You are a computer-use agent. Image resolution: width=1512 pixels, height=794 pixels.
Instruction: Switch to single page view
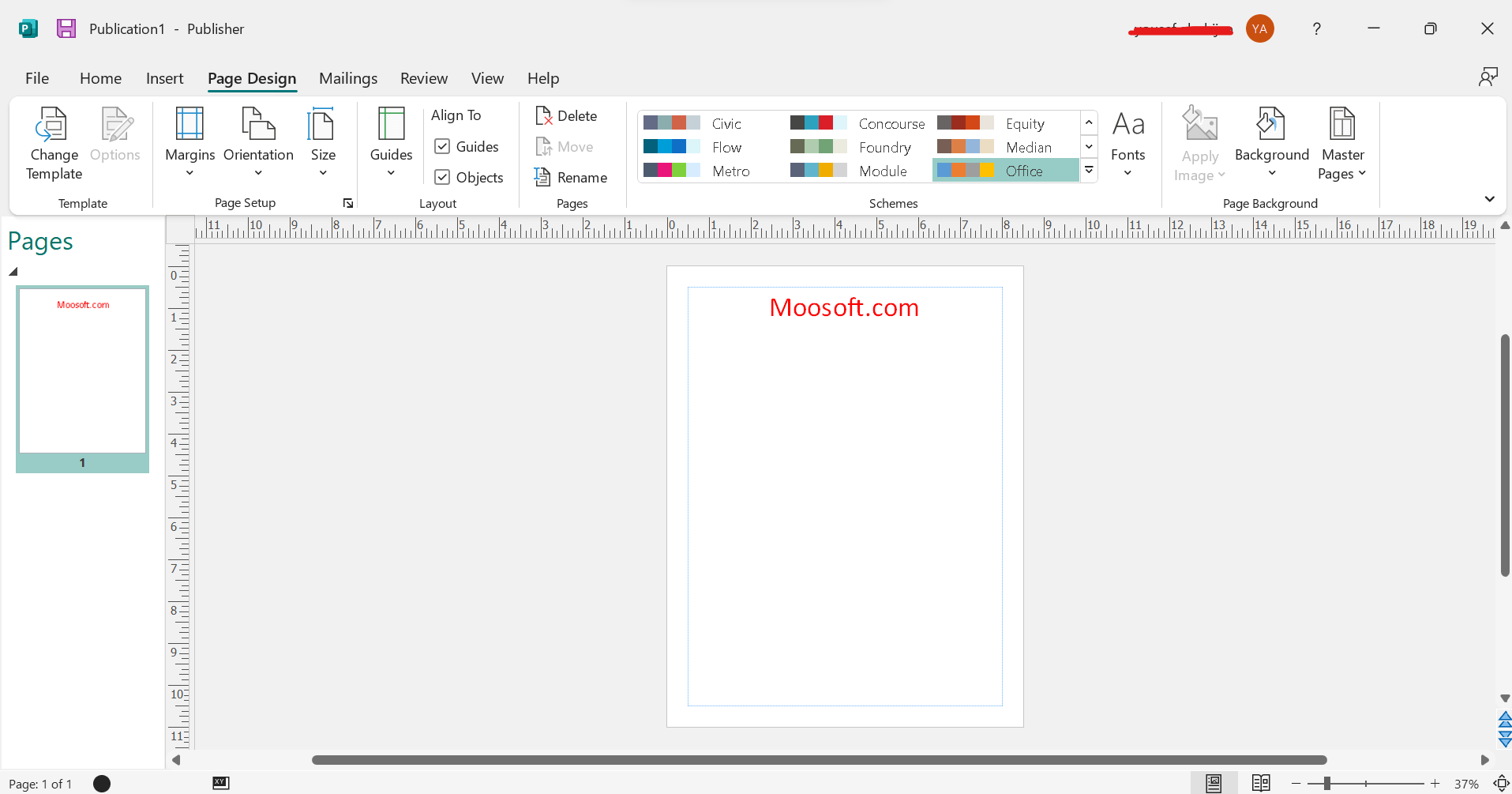click(x=1214, y=783)
